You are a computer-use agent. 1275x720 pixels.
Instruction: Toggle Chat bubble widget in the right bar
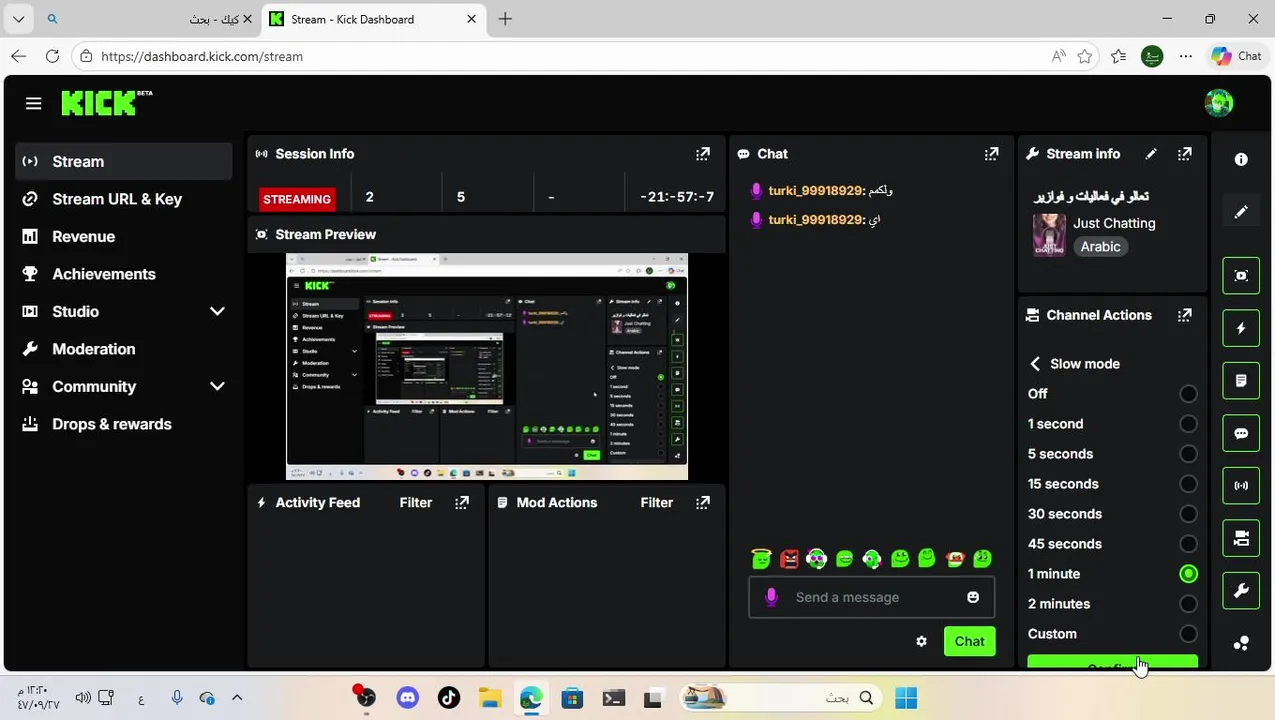(1241, 433)
